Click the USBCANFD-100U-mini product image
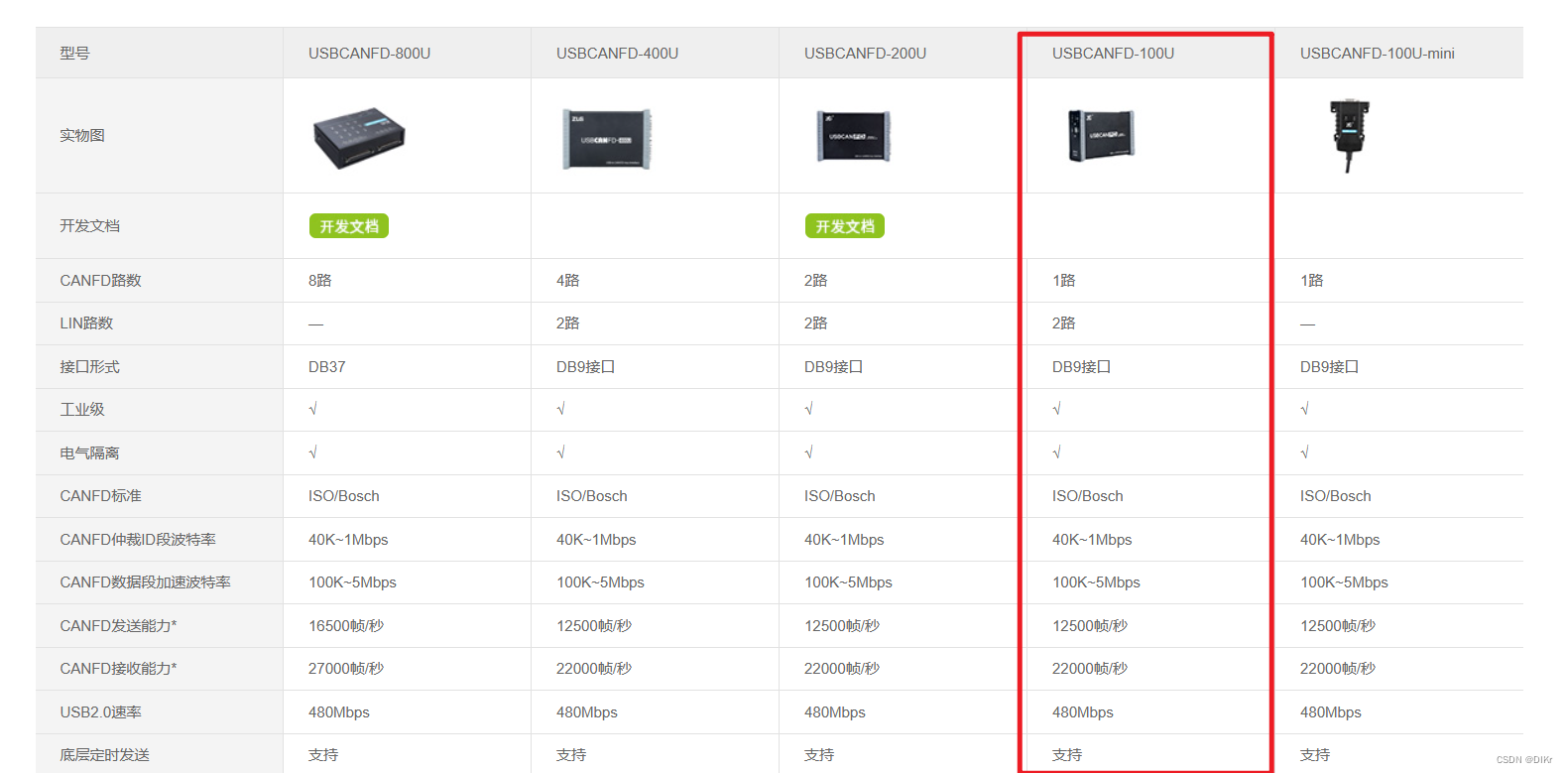This screenshot has width=1568, height=773. 1350,136
